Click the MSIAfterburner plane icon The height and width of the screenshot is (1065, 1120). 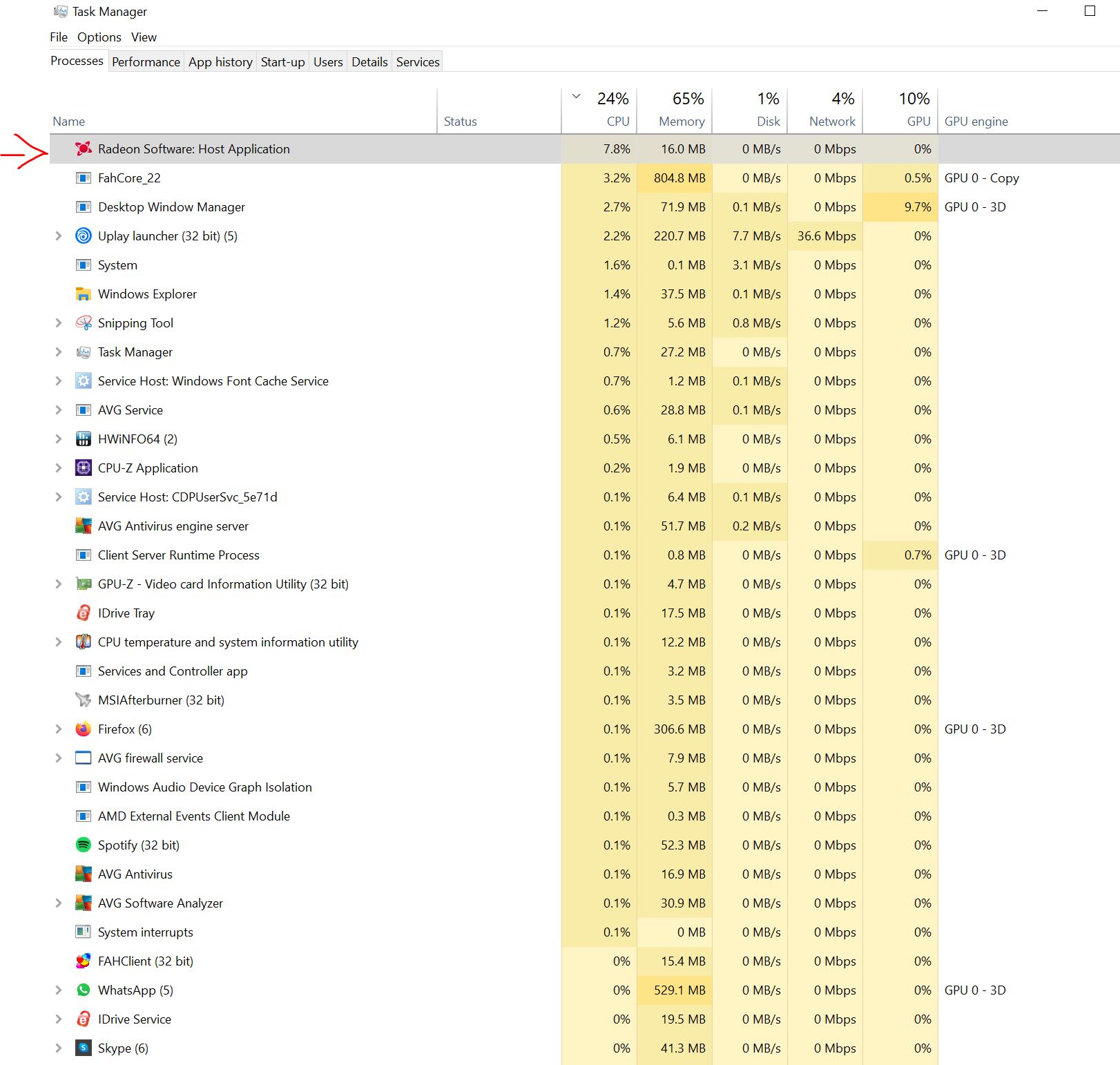point(84,700)
